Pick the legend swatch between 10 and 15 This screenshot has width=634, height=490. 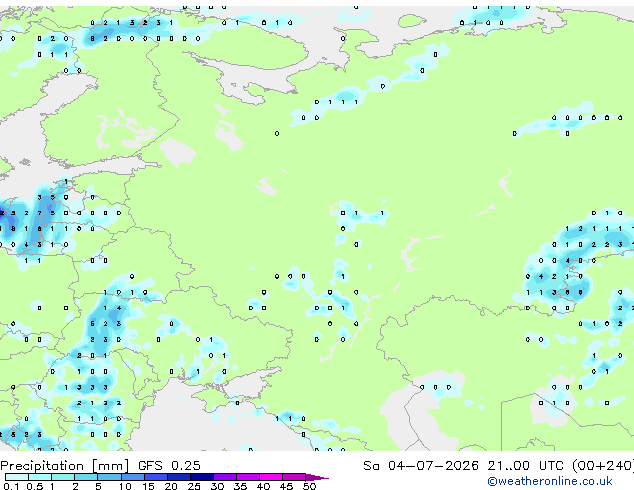point(132,477)
